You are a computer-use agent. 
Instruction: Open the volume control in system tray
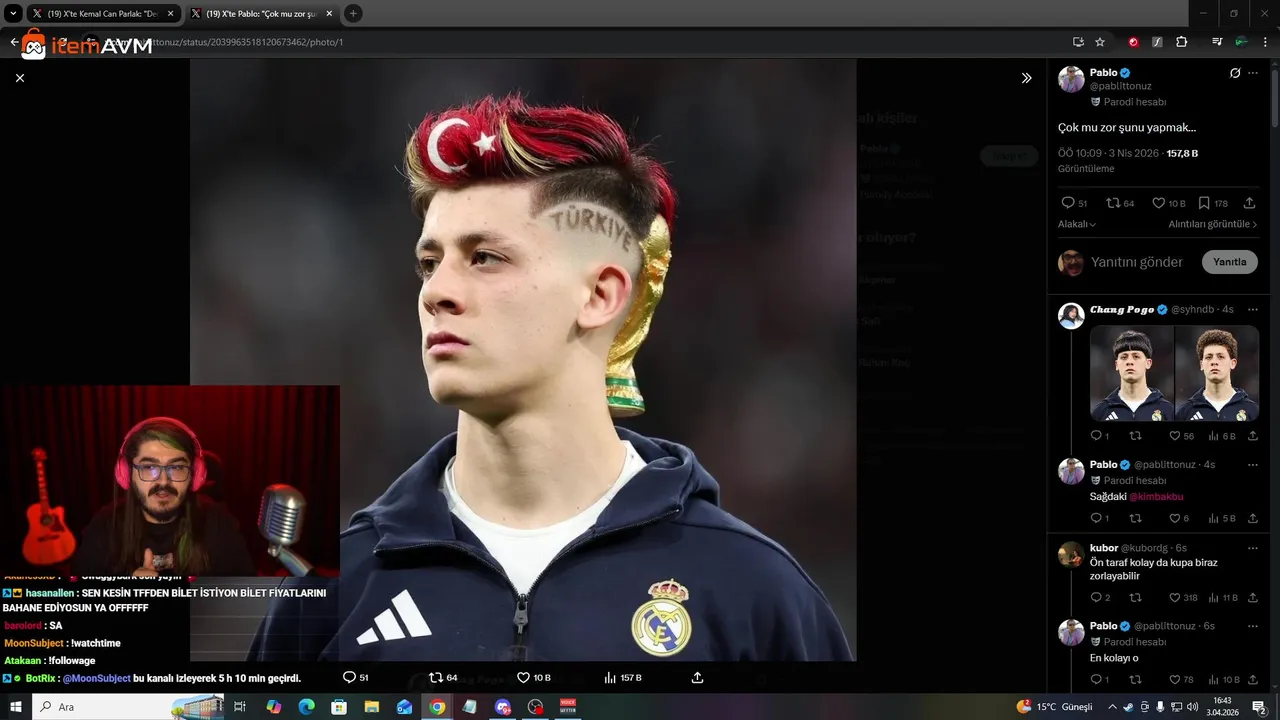[x=1192, y=707]
